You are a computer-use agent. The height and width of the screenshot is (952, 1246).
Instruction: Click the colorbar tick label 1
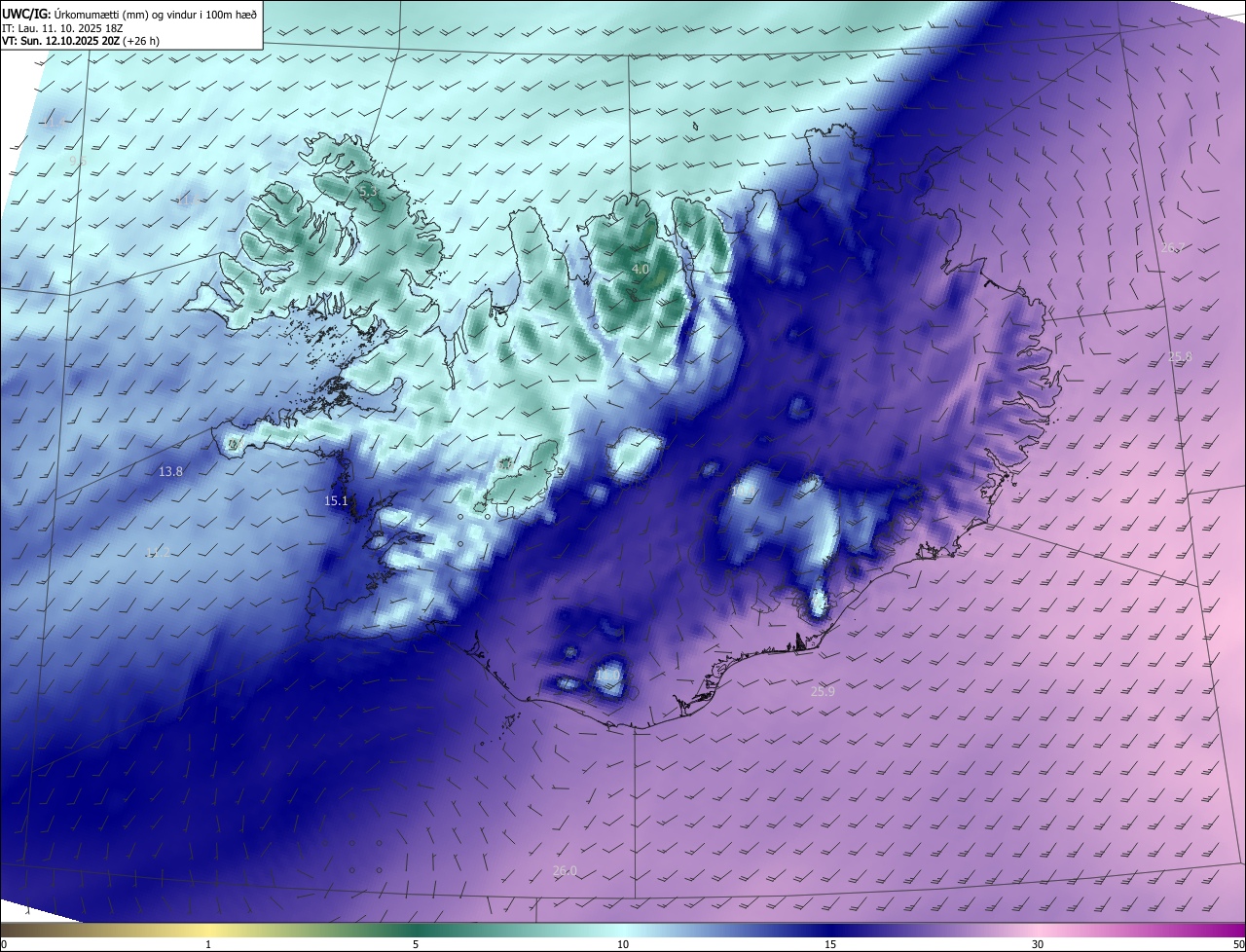tap(208, 944)
